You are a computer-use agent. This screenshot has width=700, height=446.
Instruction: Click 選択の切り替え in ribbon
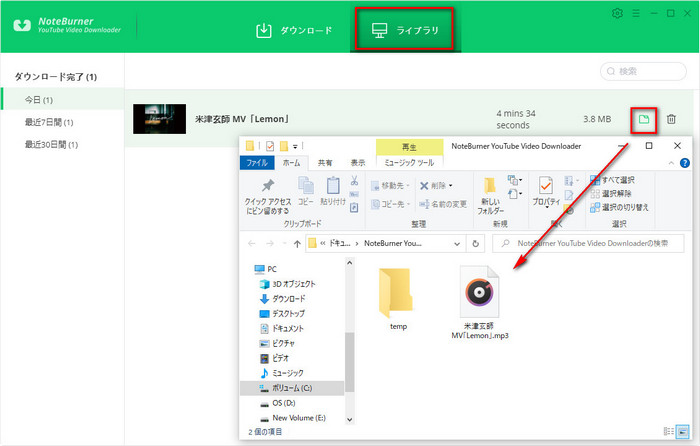click(x=620, y=207)
